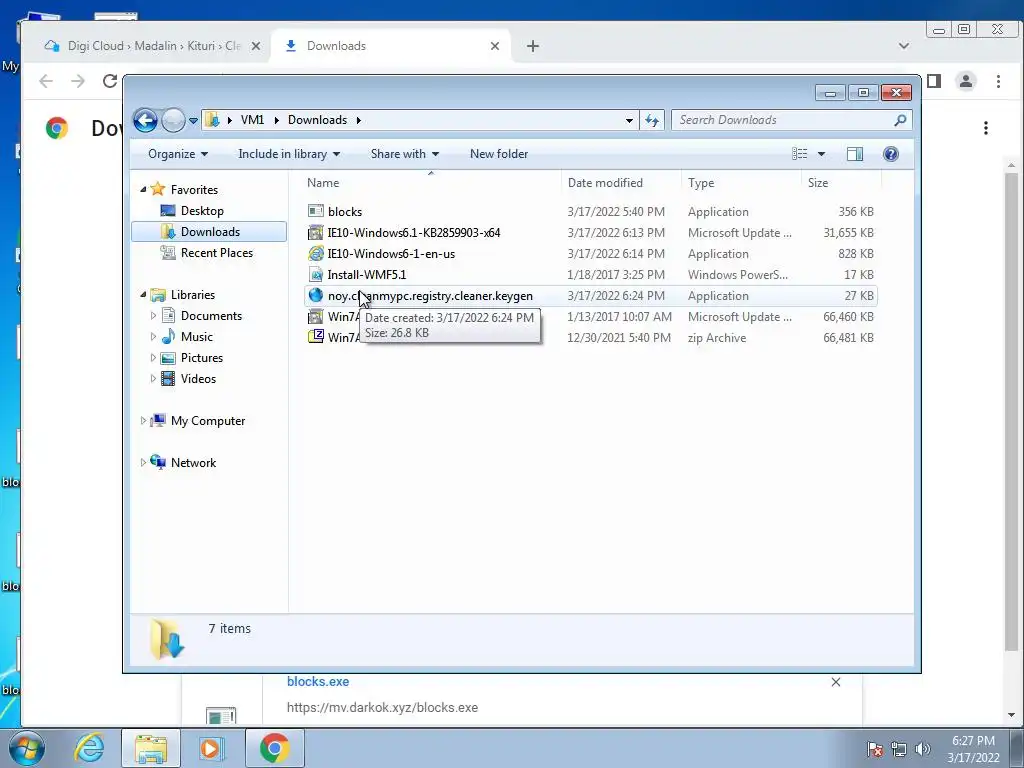The width and height of the screenshot is (1024, 768).
Task: Click the New folder button
Action: pyautogui.click(x=499, y=154)
